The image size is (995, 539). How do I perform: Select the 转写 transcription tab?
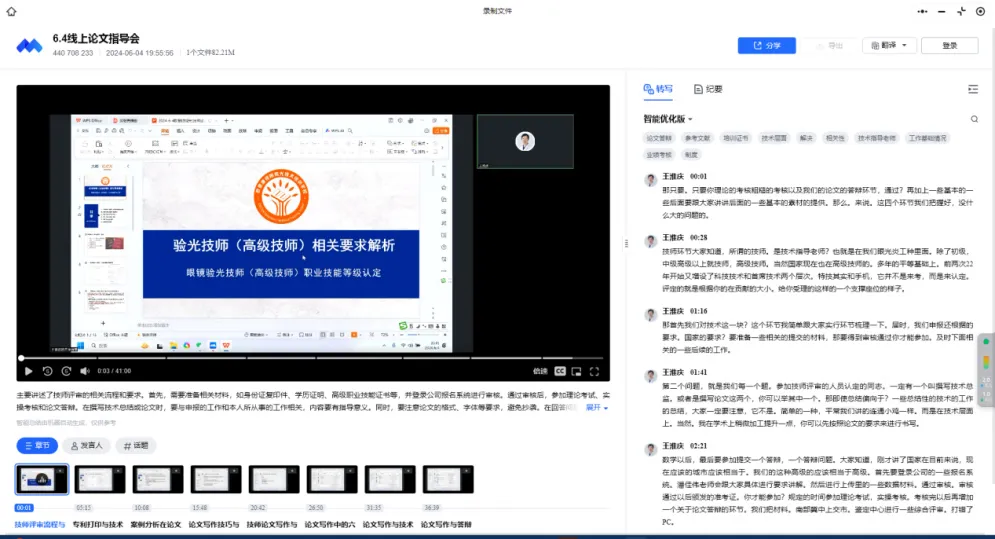tap(658, 89)
